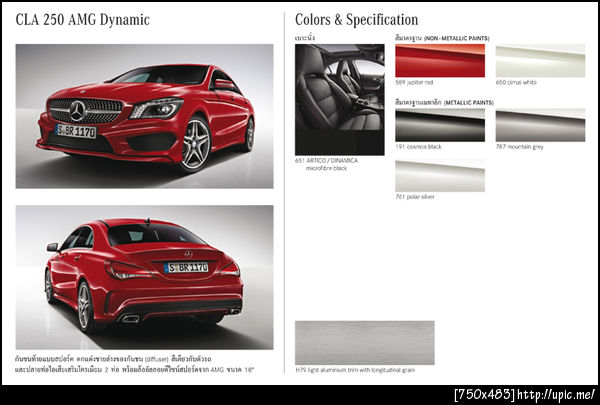Click the METALLIC PAINTS section label
The height and width of the screenshot is (405, 600).
pyautogui.click(x=444, y=103)
